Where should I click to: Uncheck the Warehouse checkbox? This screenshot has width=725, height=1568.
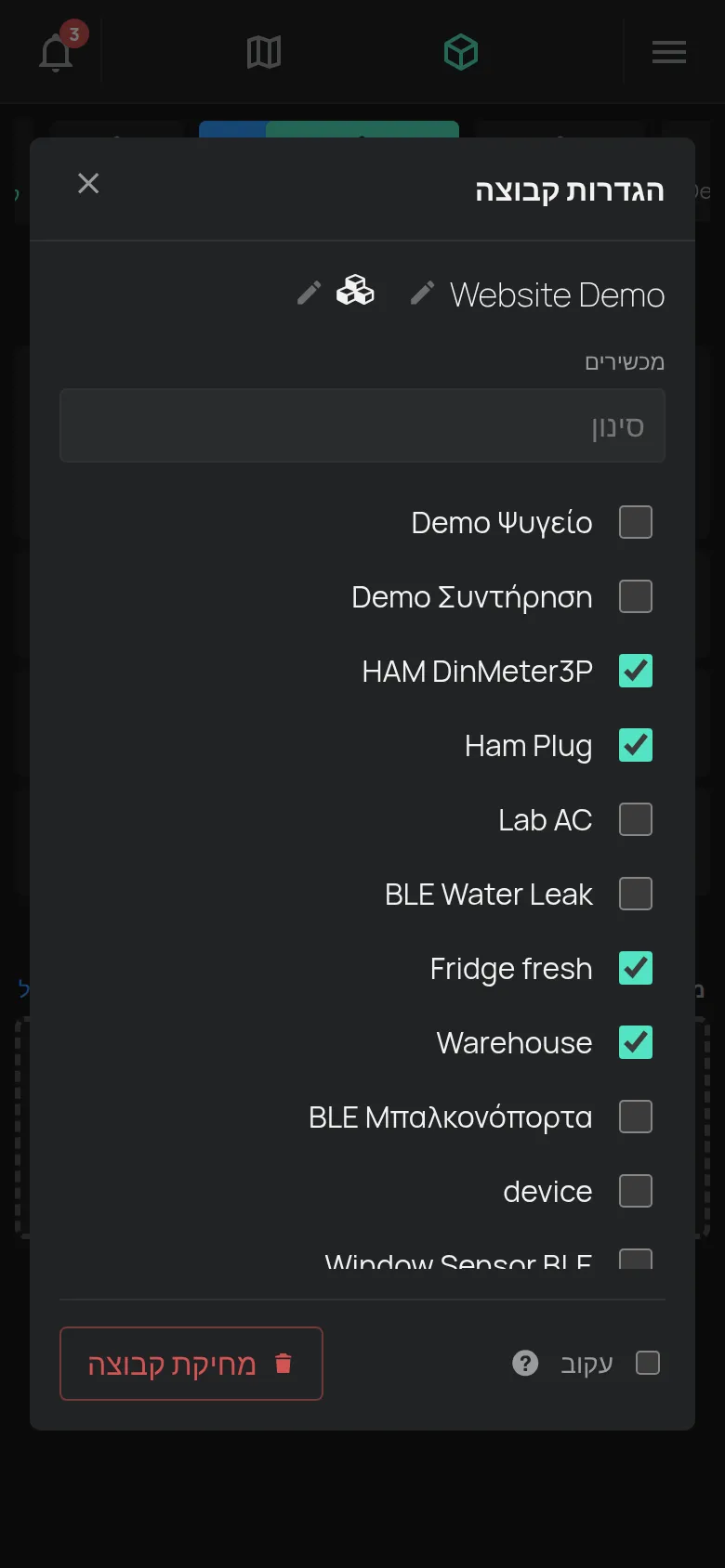tap(636, 1042)
